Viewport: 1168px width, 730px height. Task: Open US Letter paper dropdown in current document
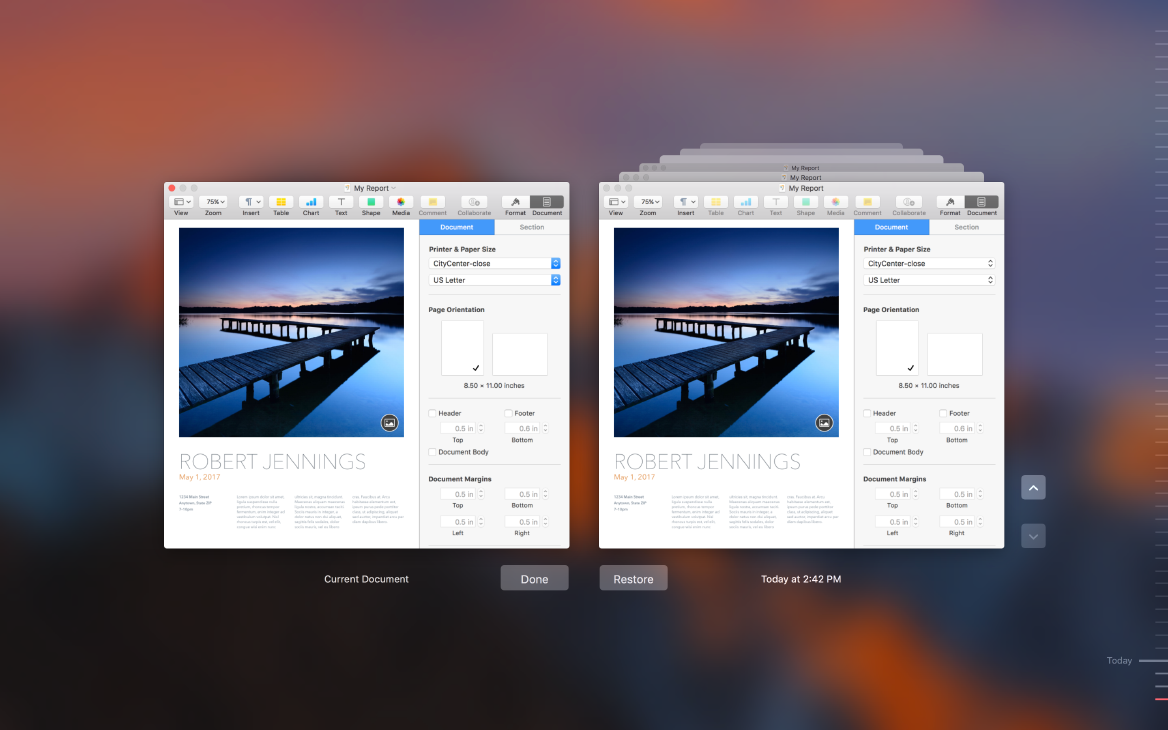(x=495, y=280)
